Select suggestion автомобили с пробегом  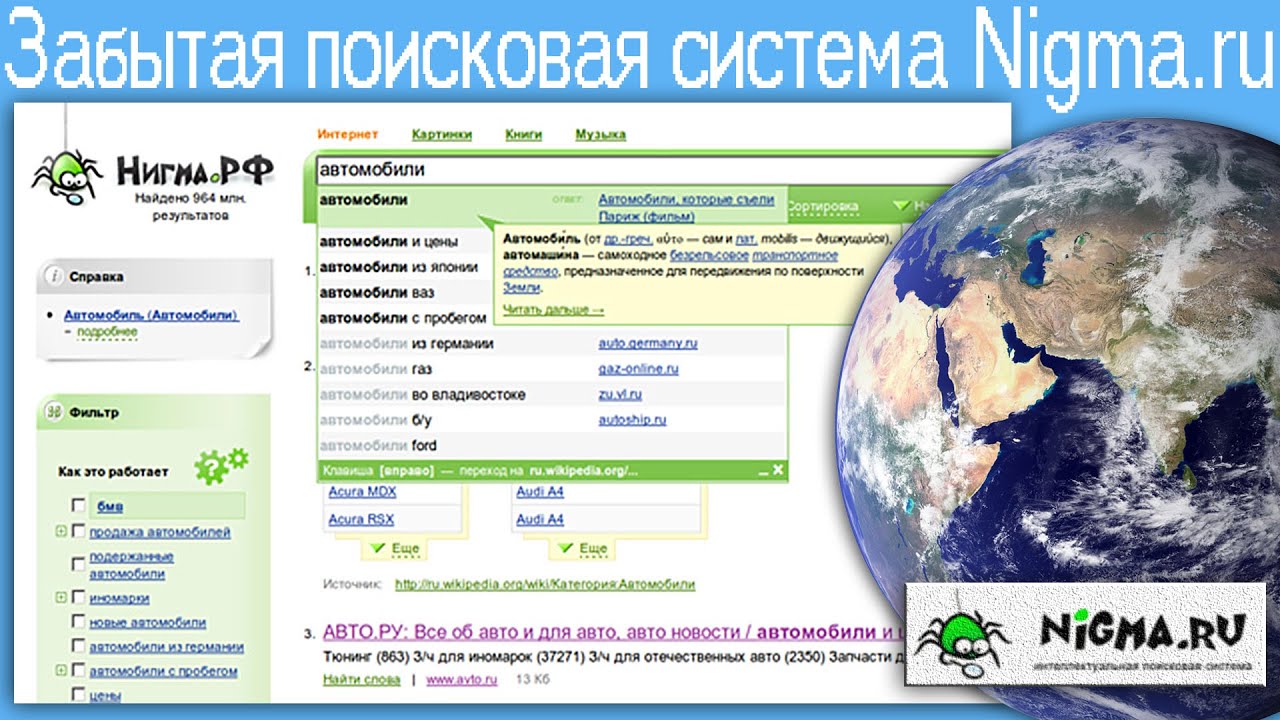pos(403,318)
